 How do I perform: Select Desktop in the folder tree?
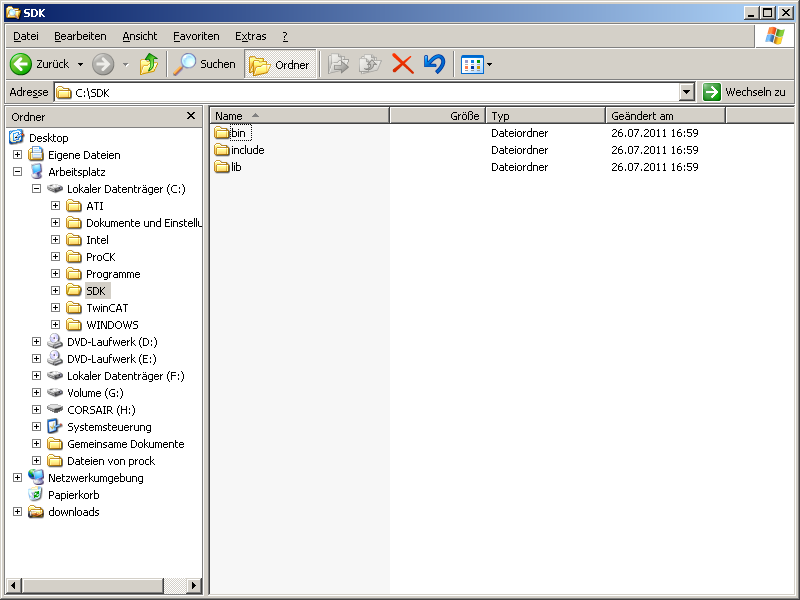[48, 138]
